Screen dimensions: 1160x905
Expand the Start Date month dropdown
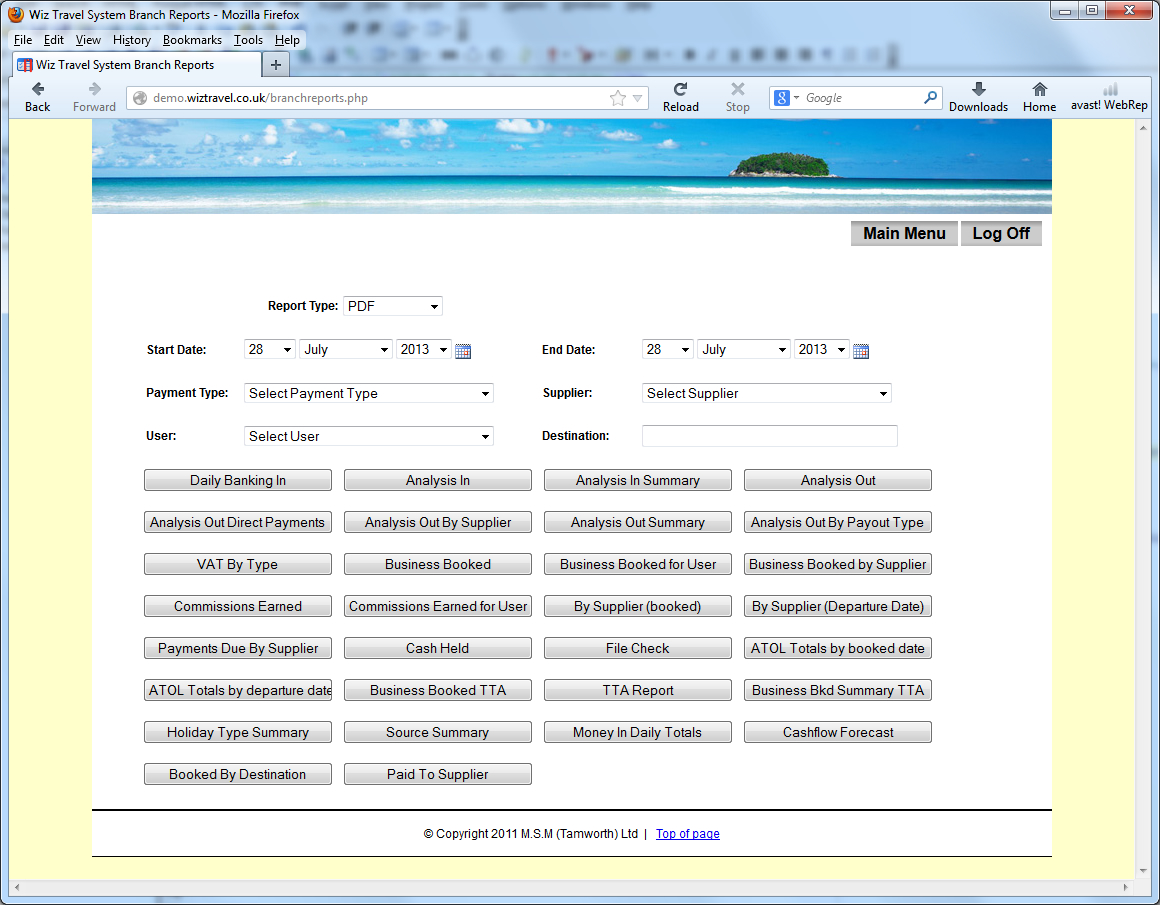346,349
